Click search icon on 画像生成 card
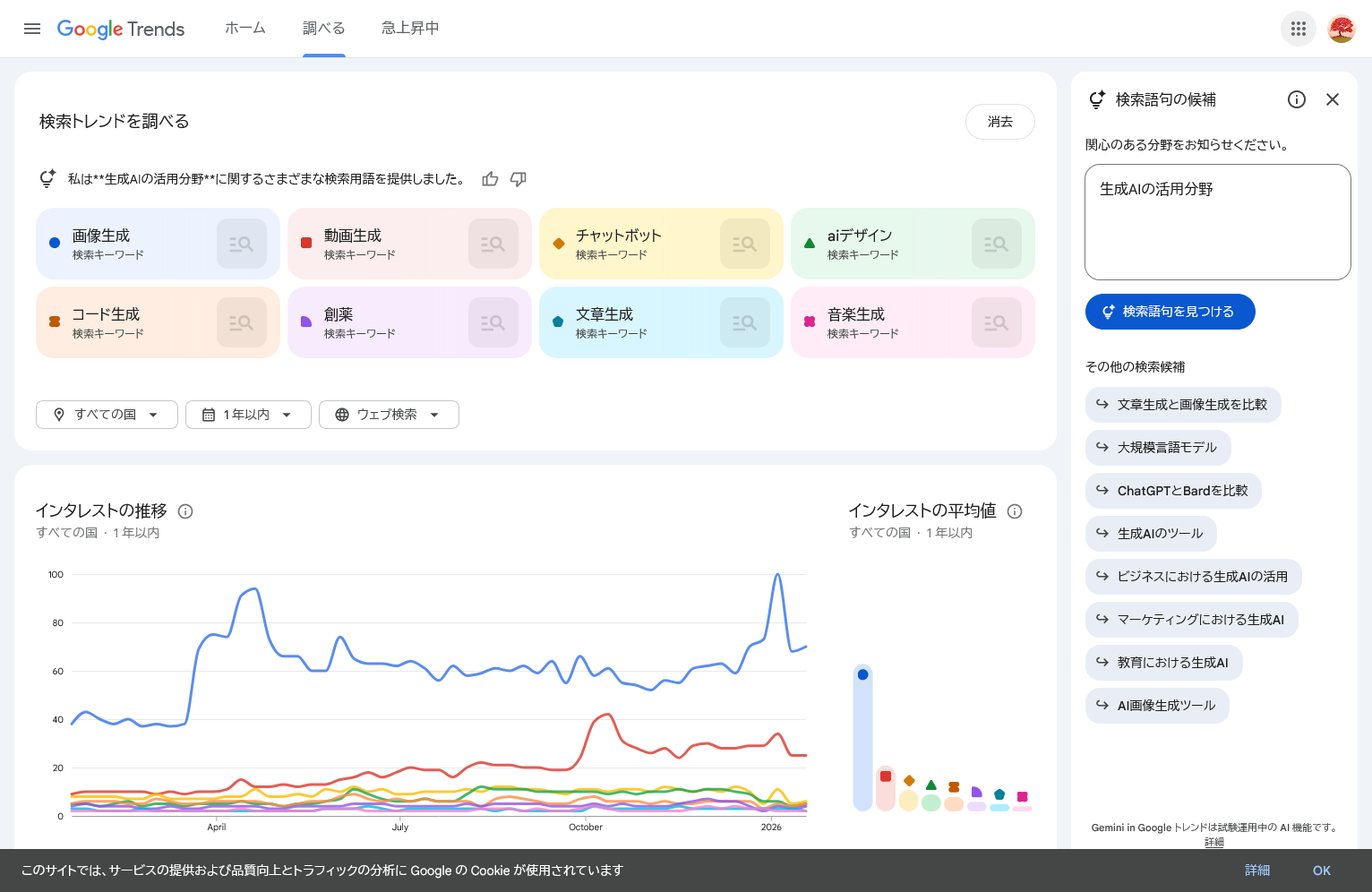The width and height of the screenshot is (1372, 892). coord(242,244)
